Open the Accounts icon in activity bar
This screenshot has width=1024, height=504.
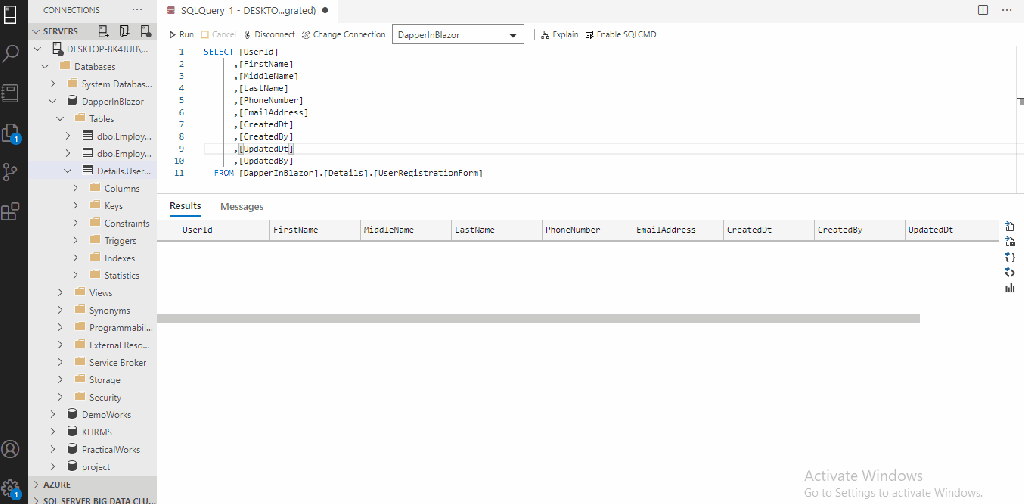[x=12, y=450]
